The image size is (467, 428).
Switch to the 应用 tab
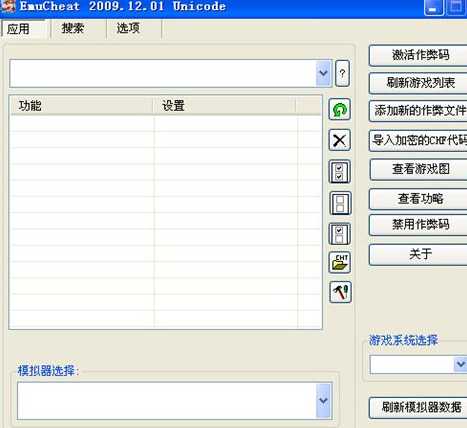coord(23,29)
